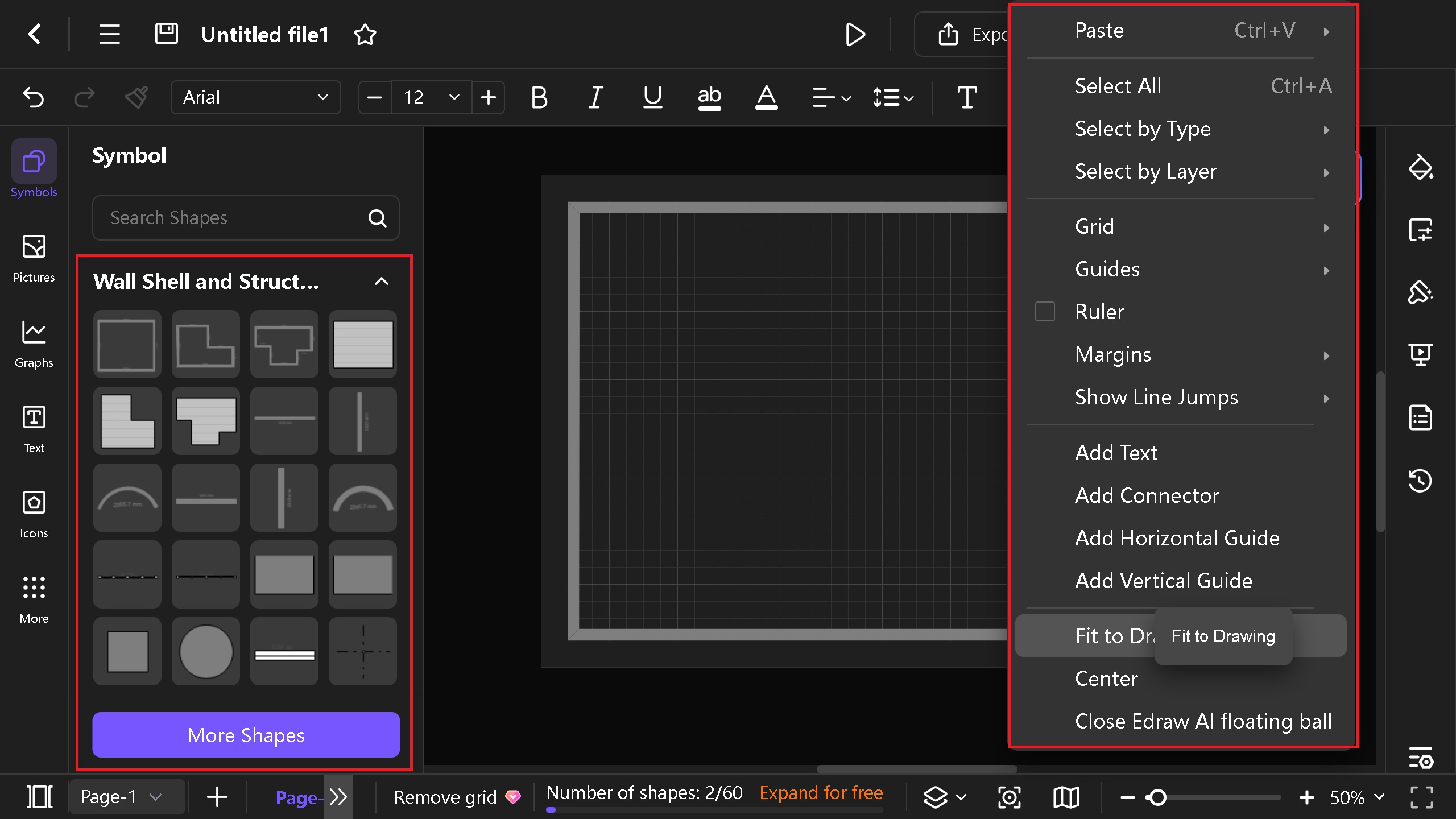
Task: Open the line spacing dropdown
Action: tap(893, 98)
